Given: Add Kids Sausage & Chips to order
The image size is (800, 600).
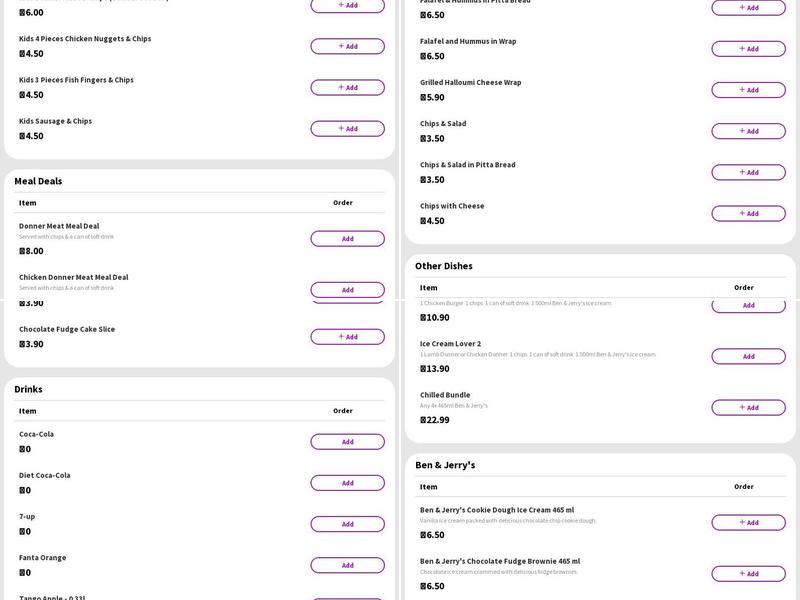Looking at the screenshot, I should pos(347,128).
